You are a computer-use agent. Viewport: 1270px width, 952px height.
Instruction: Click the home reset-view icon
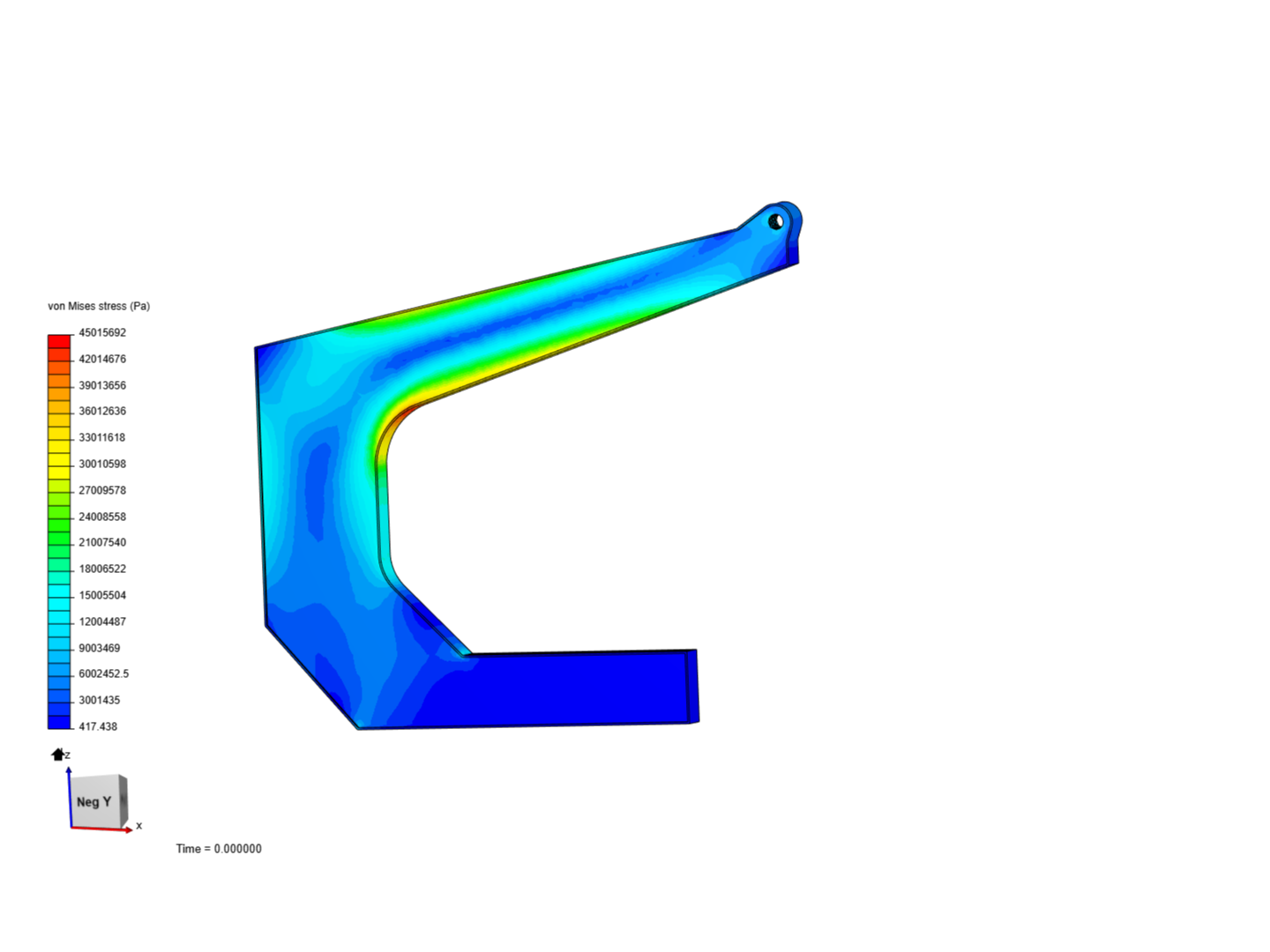(x=56, y=754)
